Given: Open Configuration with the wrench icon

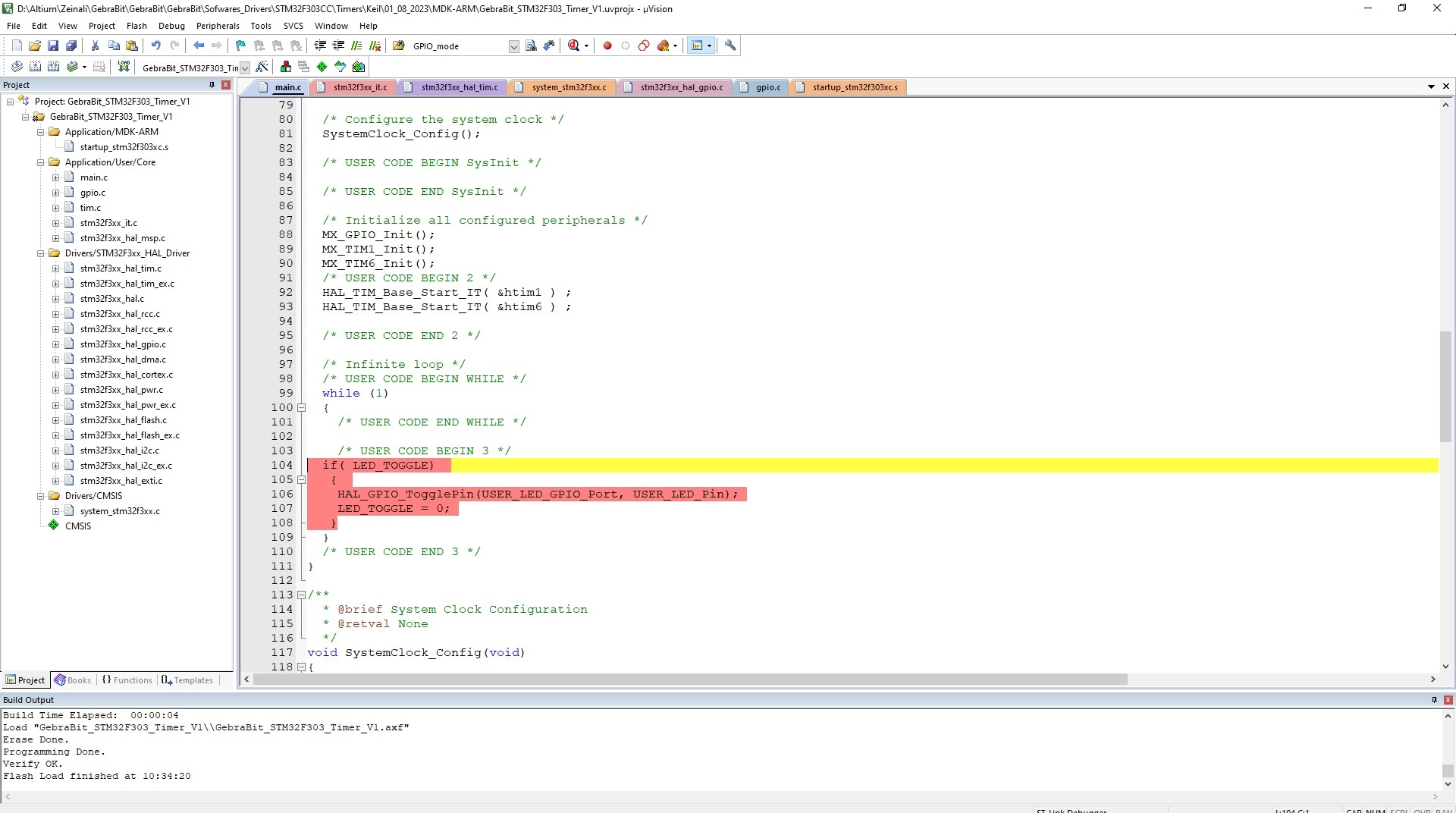Looking at the screenshot, I should pos(730,46).
